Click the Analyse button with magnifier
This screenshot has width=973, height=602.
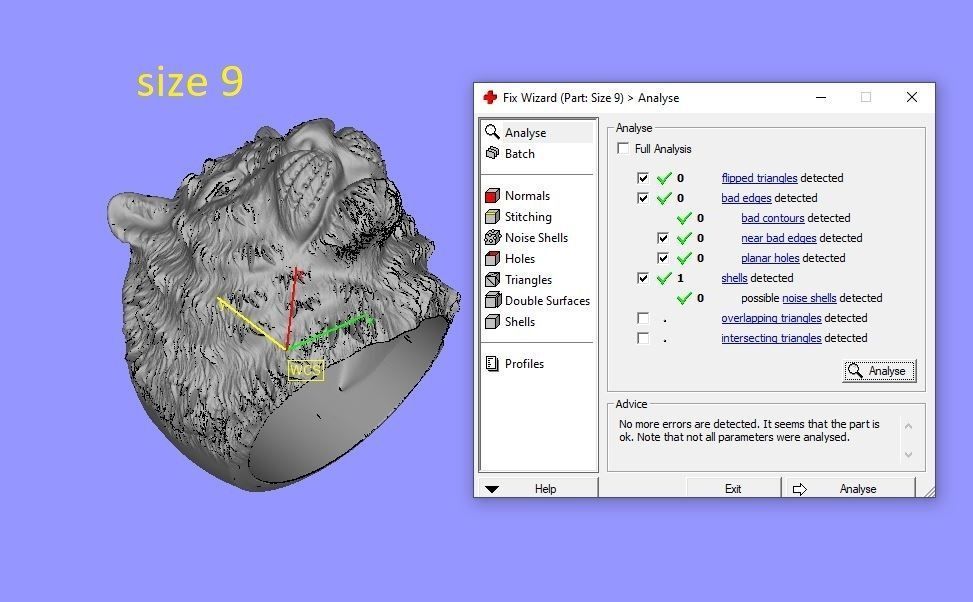[879, 371]
